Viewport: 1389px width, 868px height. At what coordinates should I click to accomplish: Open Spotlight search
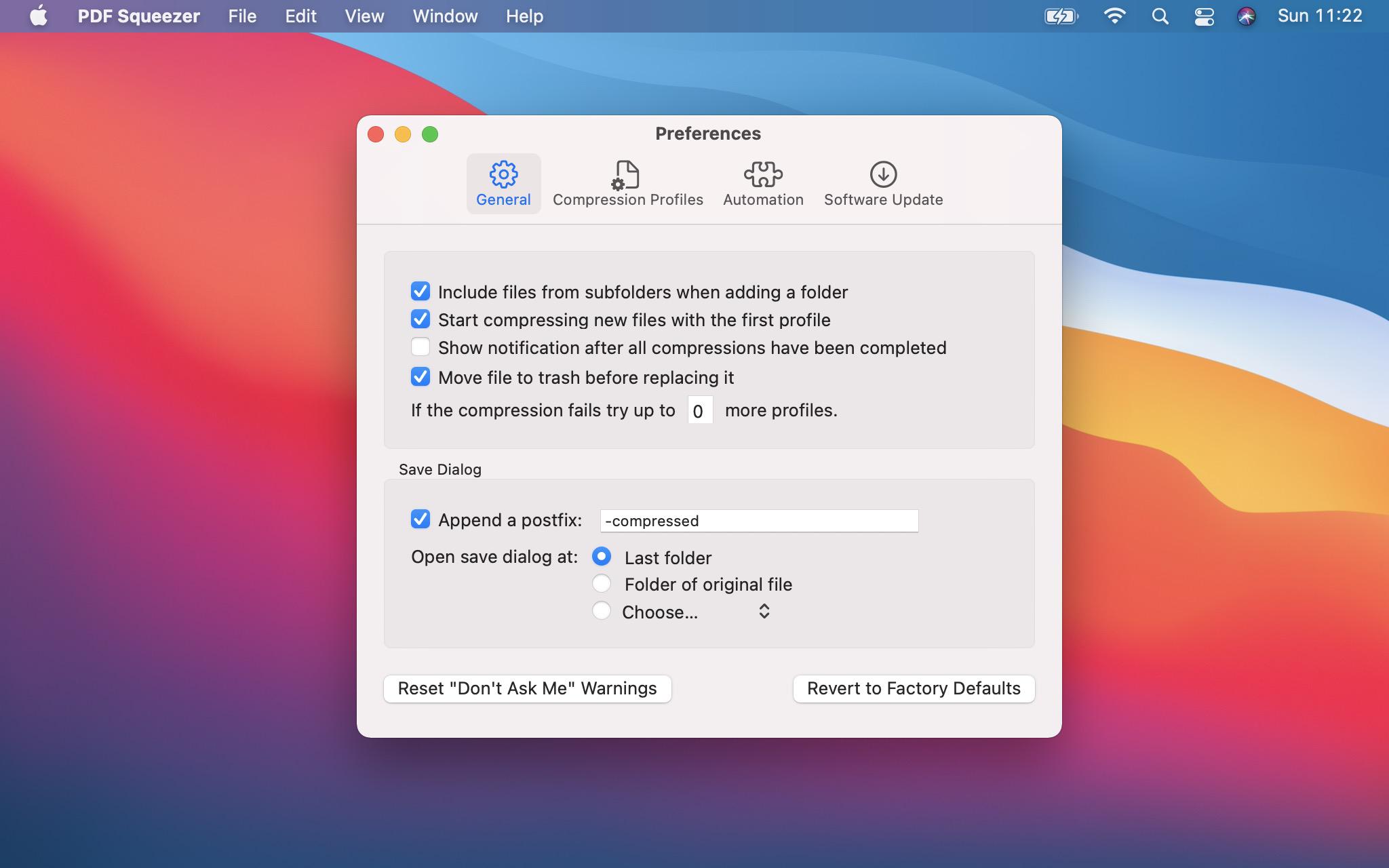pyautogui.click(x=1160, y=16)
